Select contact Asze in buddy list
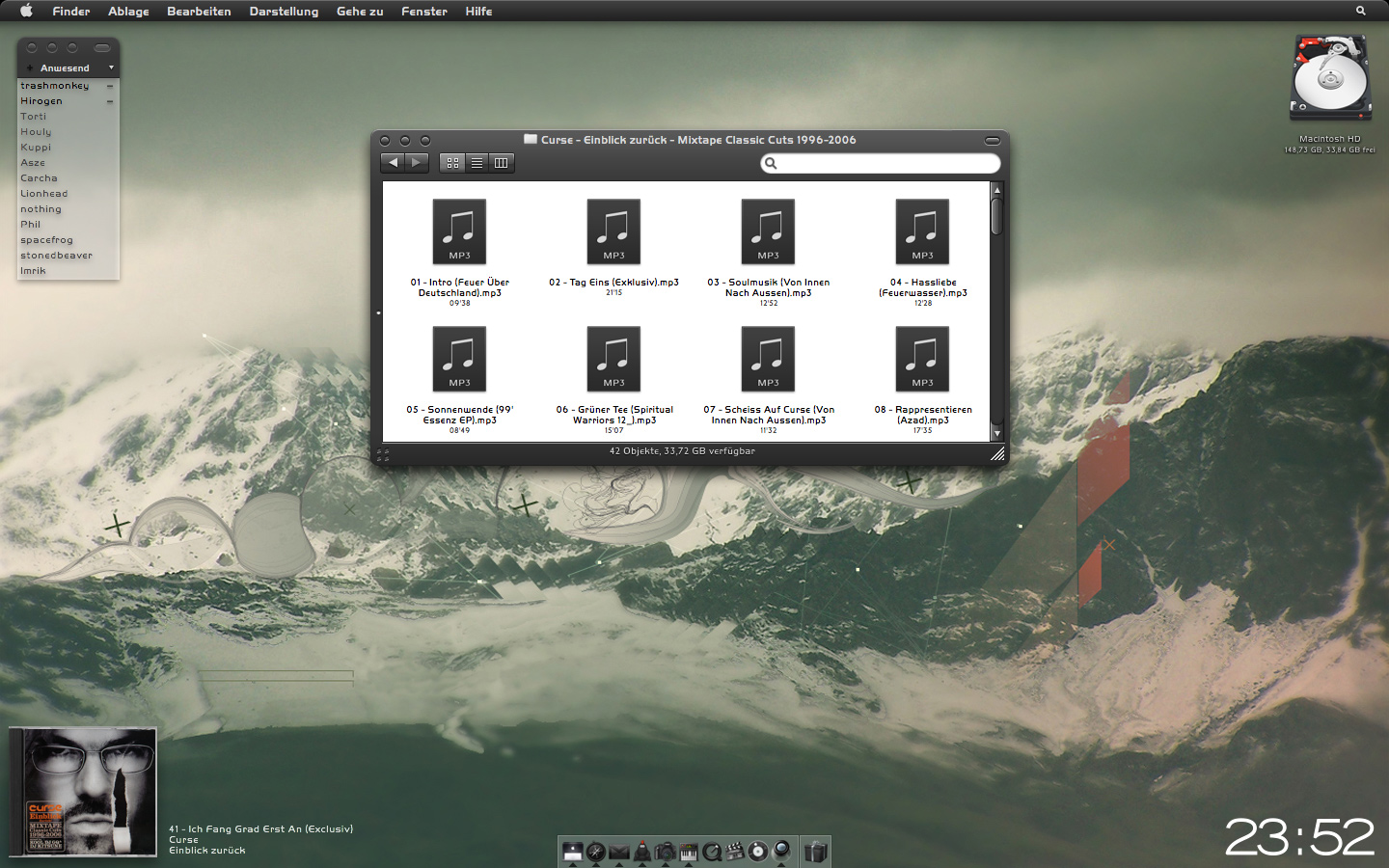 68,163
